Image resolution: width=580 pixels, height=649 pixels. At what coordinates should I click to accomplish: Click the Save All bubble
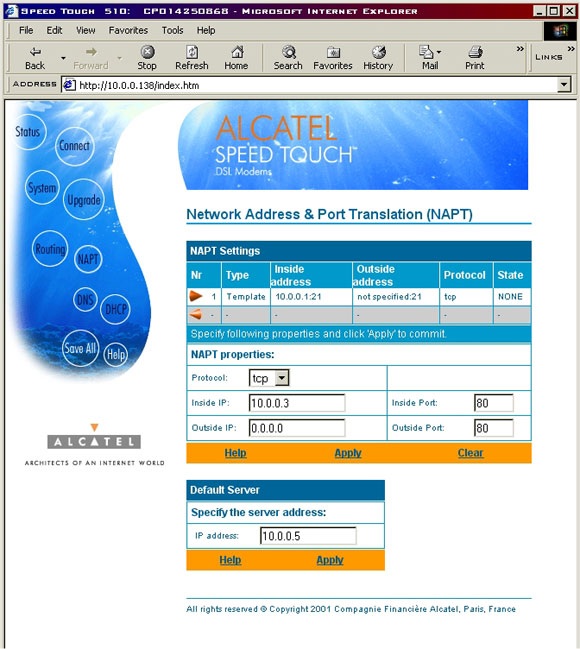coord(80,348)
